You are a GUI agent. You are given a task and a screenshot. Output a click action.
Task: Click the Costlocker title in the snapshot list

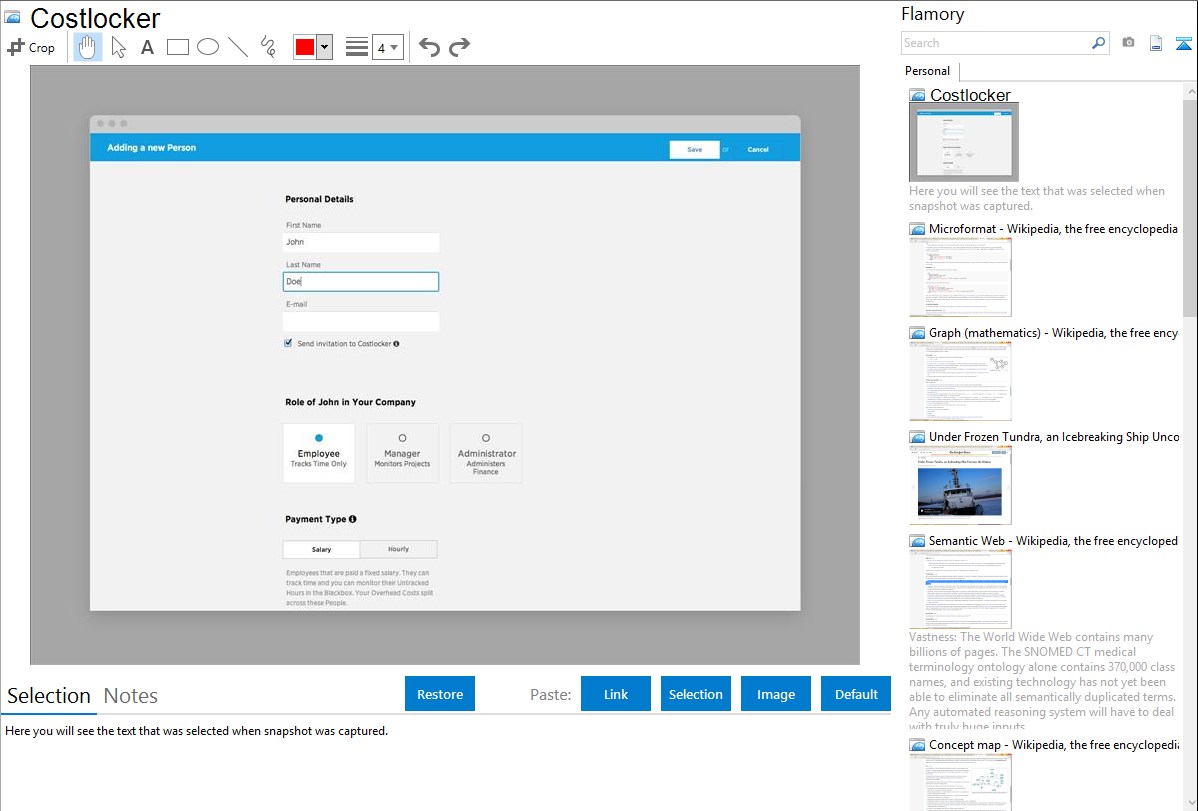click(970, 96)
